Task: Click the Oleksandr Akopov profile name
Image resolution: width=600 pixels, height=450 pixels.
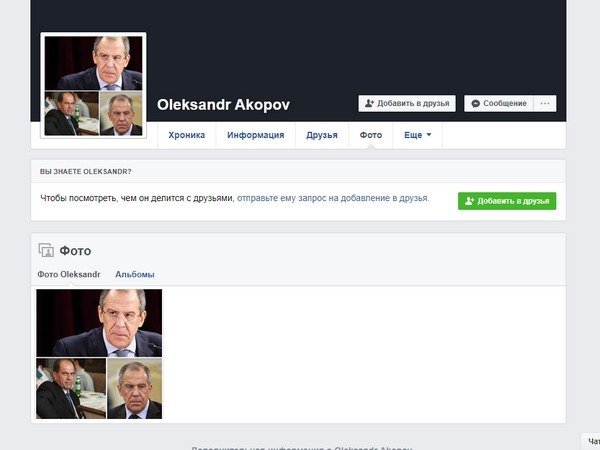Action: tap(223, 104)
